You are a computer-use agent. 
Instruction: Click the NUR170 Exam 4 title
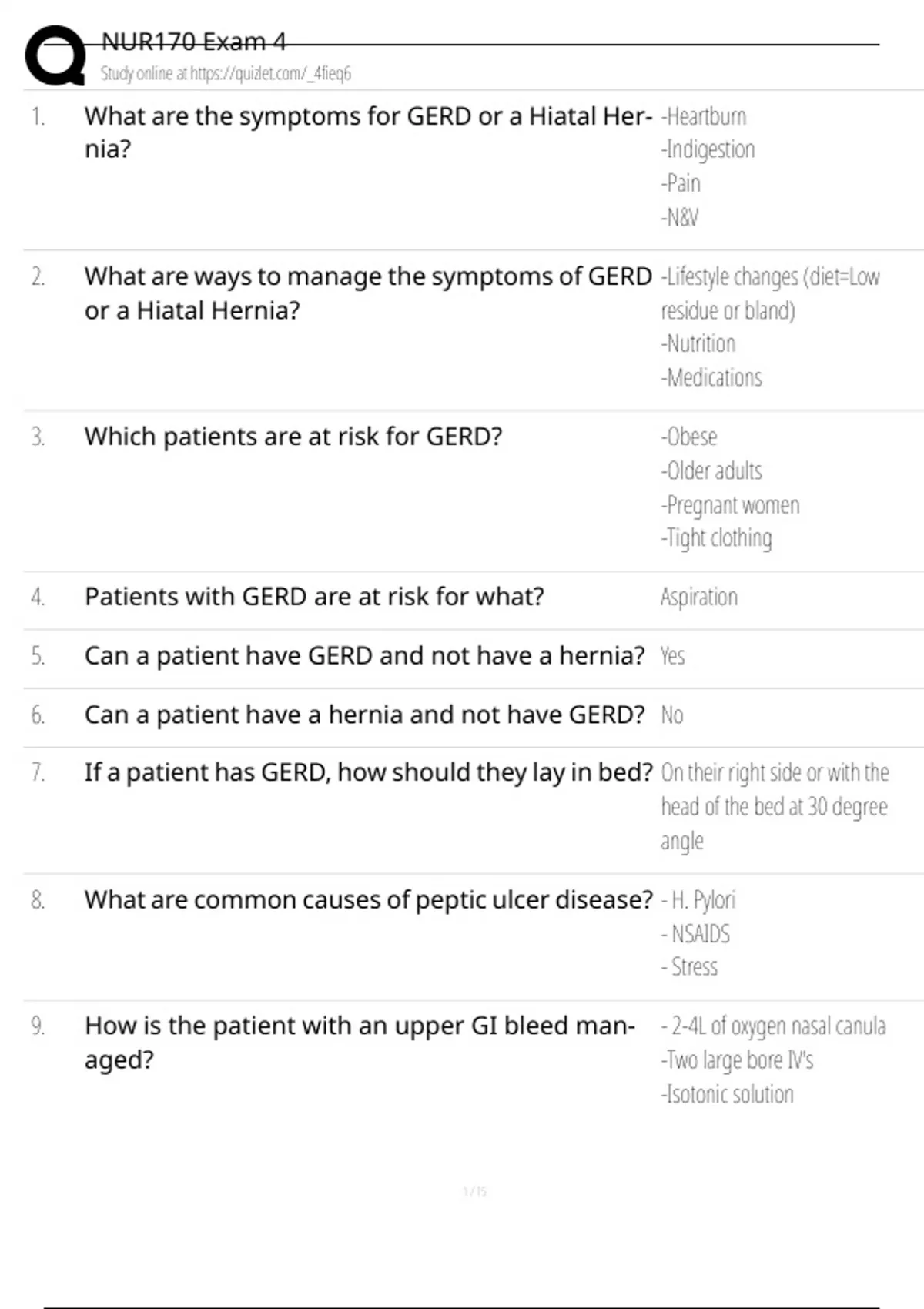(193, 42)
